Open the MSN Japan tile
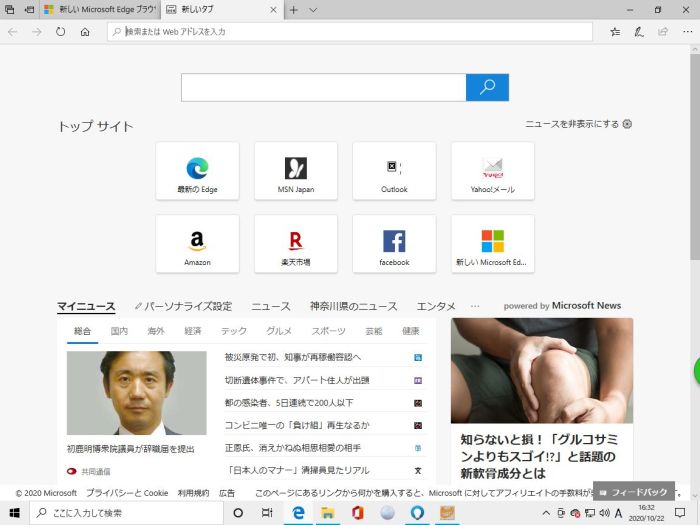 [295, 170]
